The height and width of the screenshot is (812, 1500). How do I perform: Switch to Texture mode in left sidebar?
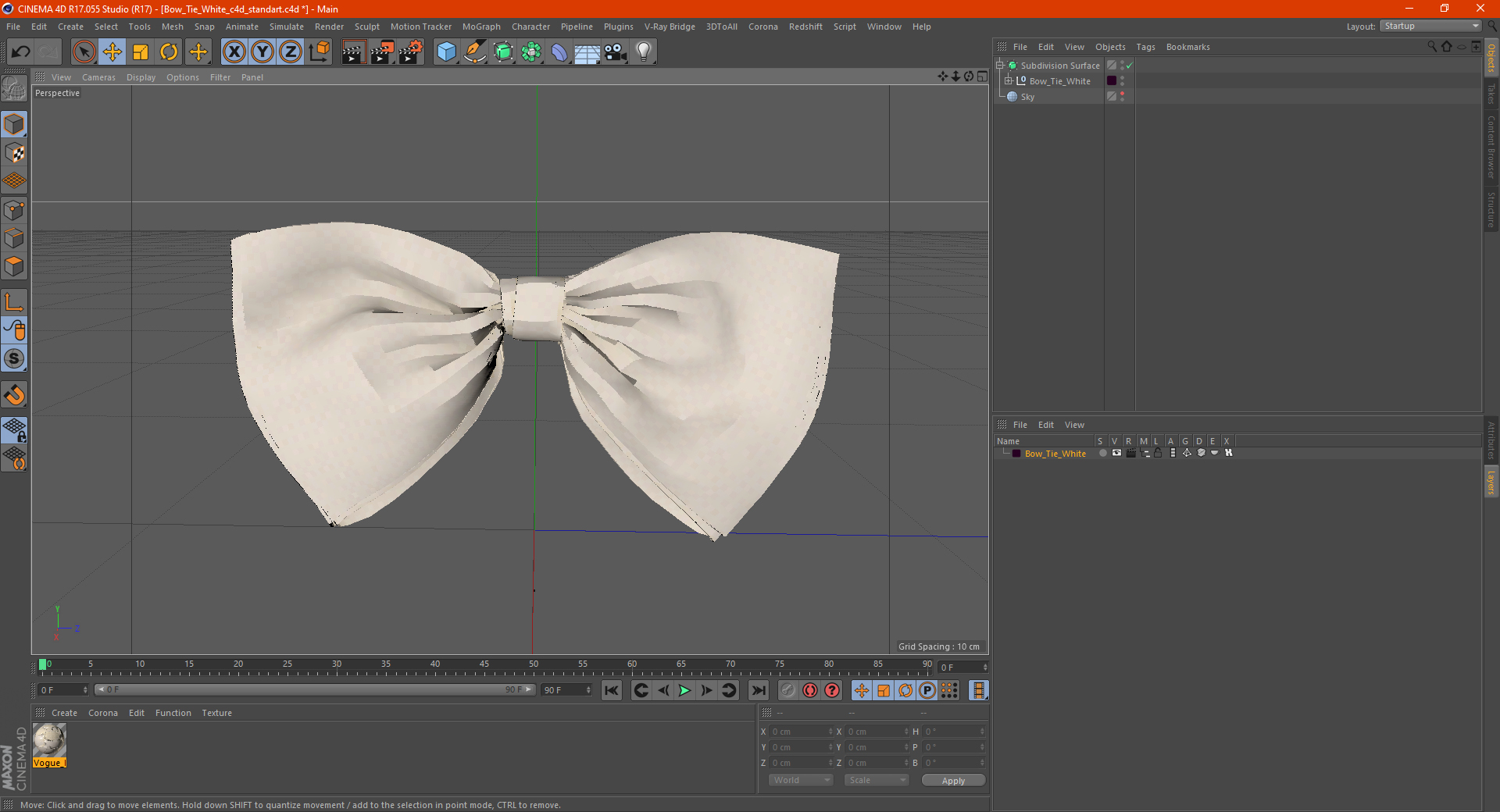point(14,153)
